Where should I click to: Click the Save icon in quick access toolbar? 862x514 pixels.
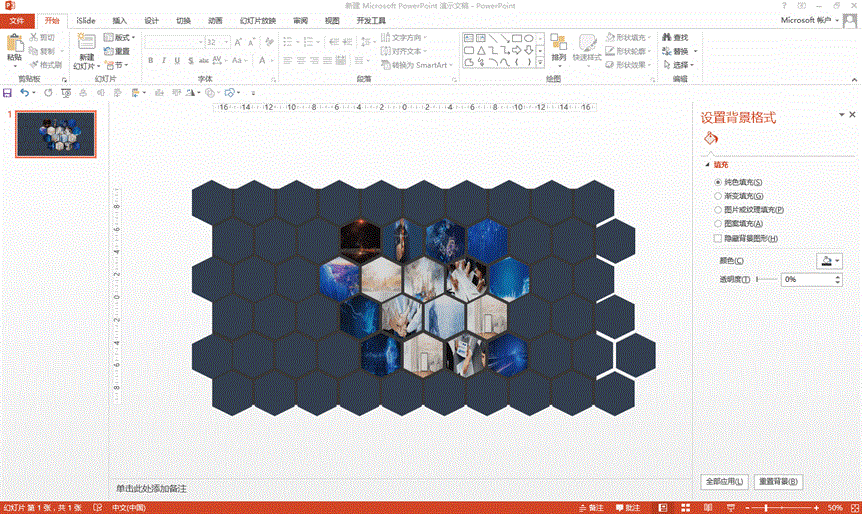tap(8, 92)
